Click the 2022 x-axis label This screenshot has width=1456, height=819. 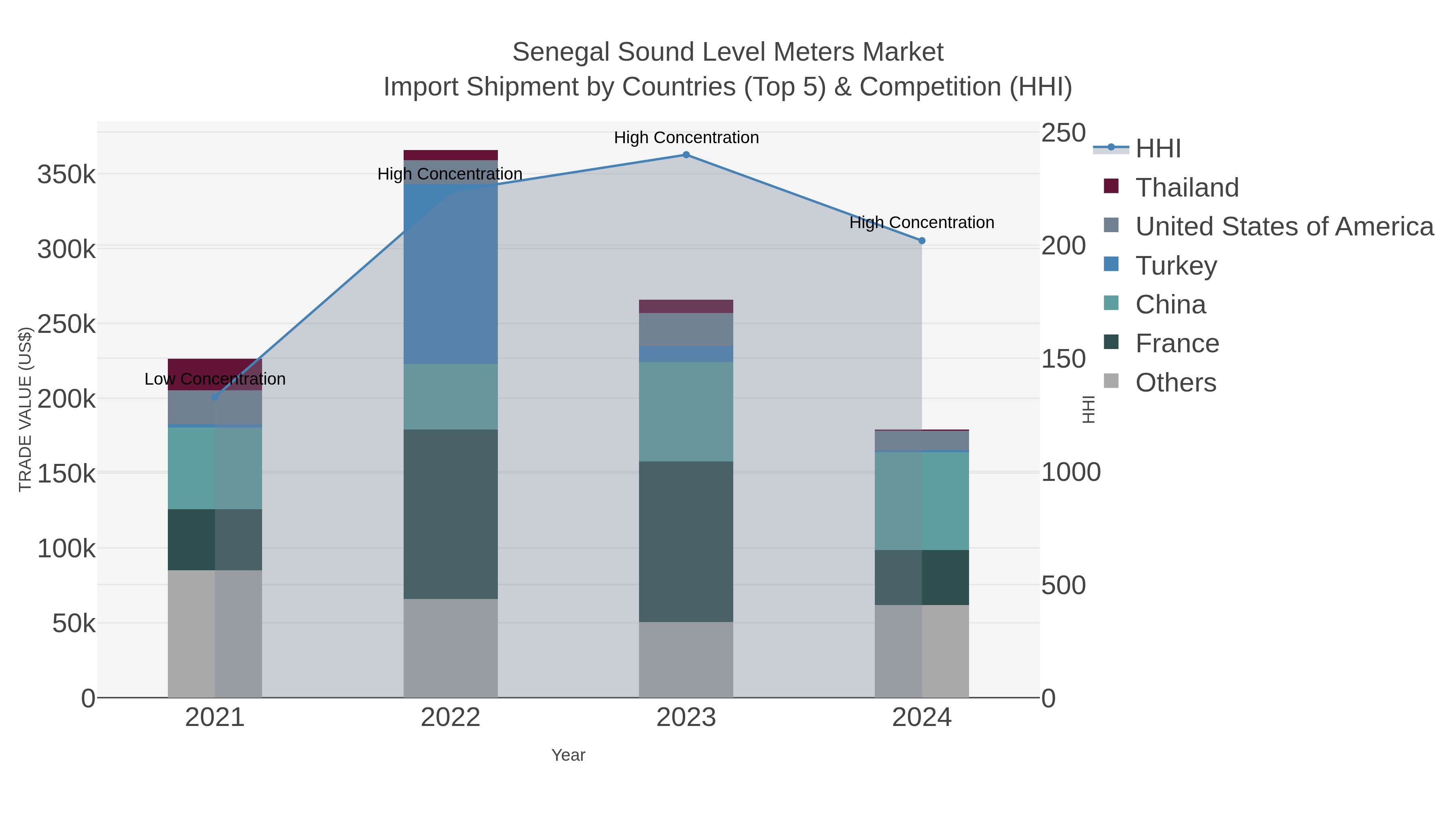(x=451, y=718)
